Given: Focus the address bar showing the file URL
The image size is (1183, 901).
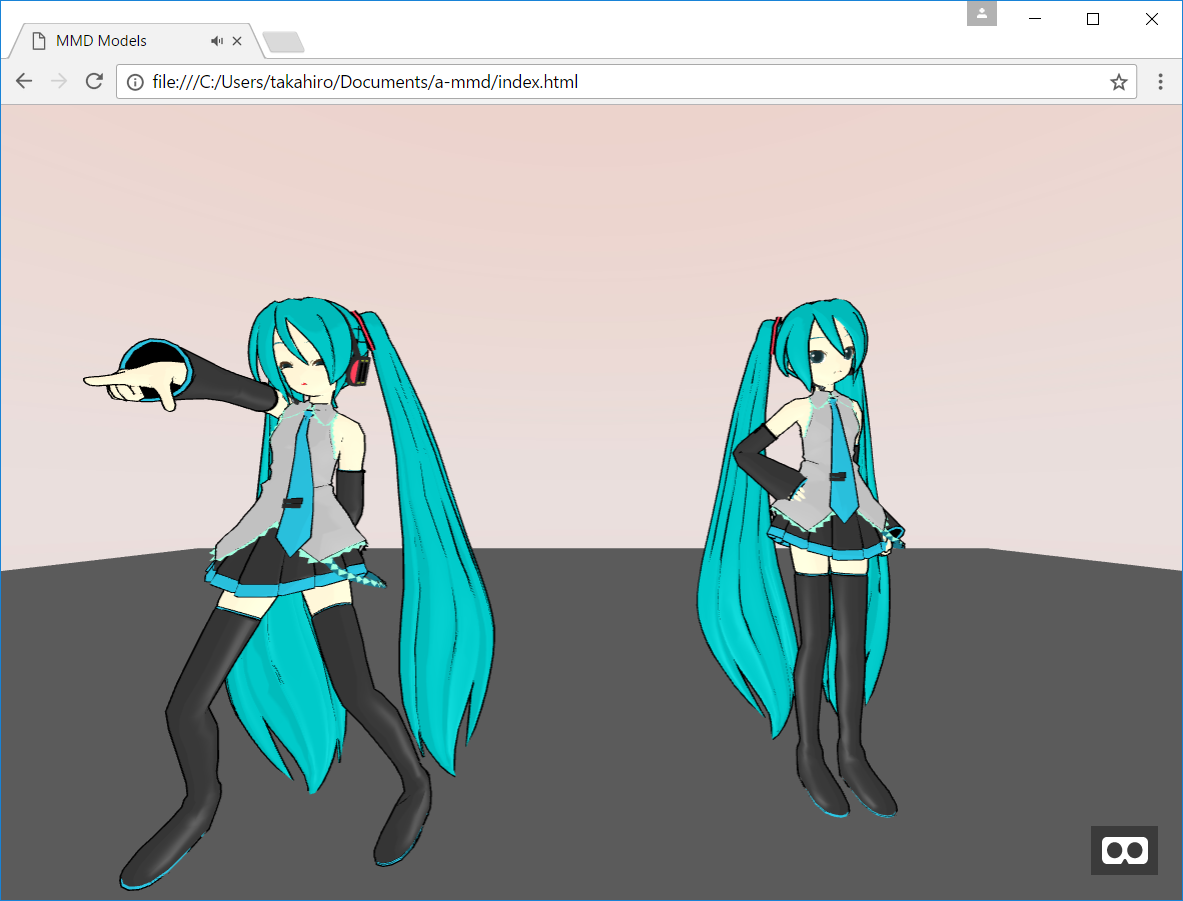Looking at the screenshot, I should [626, 81].
